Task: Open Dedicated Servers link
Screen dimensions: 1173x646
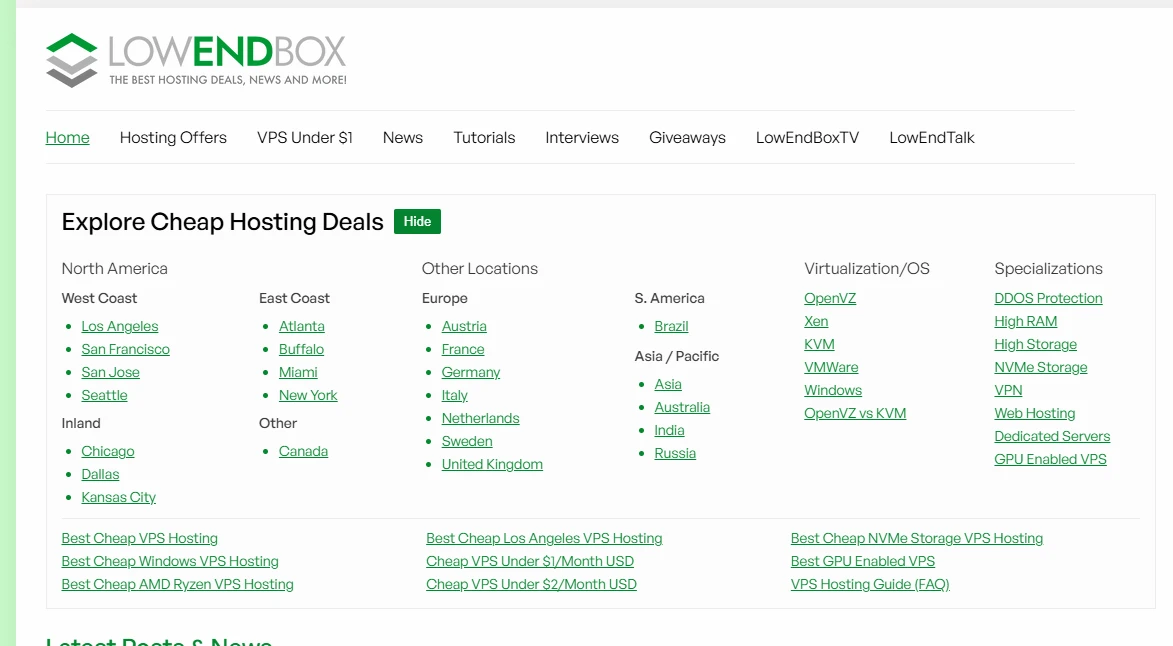Action: tap(1052, 437)
